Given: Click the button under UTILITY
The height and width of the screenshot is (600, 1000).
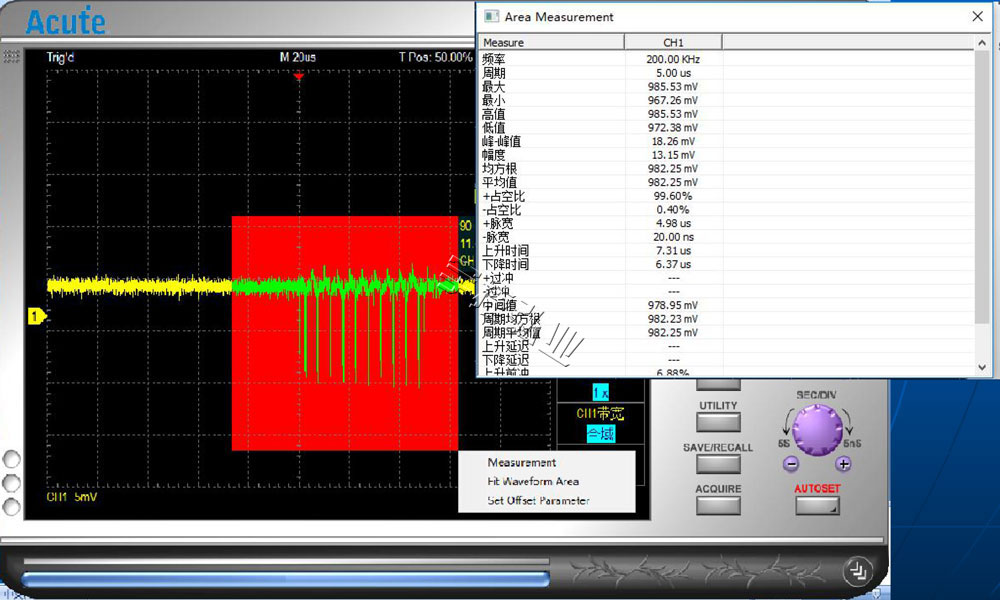Looking at the screenshot, I should click(x=718, y=422).
